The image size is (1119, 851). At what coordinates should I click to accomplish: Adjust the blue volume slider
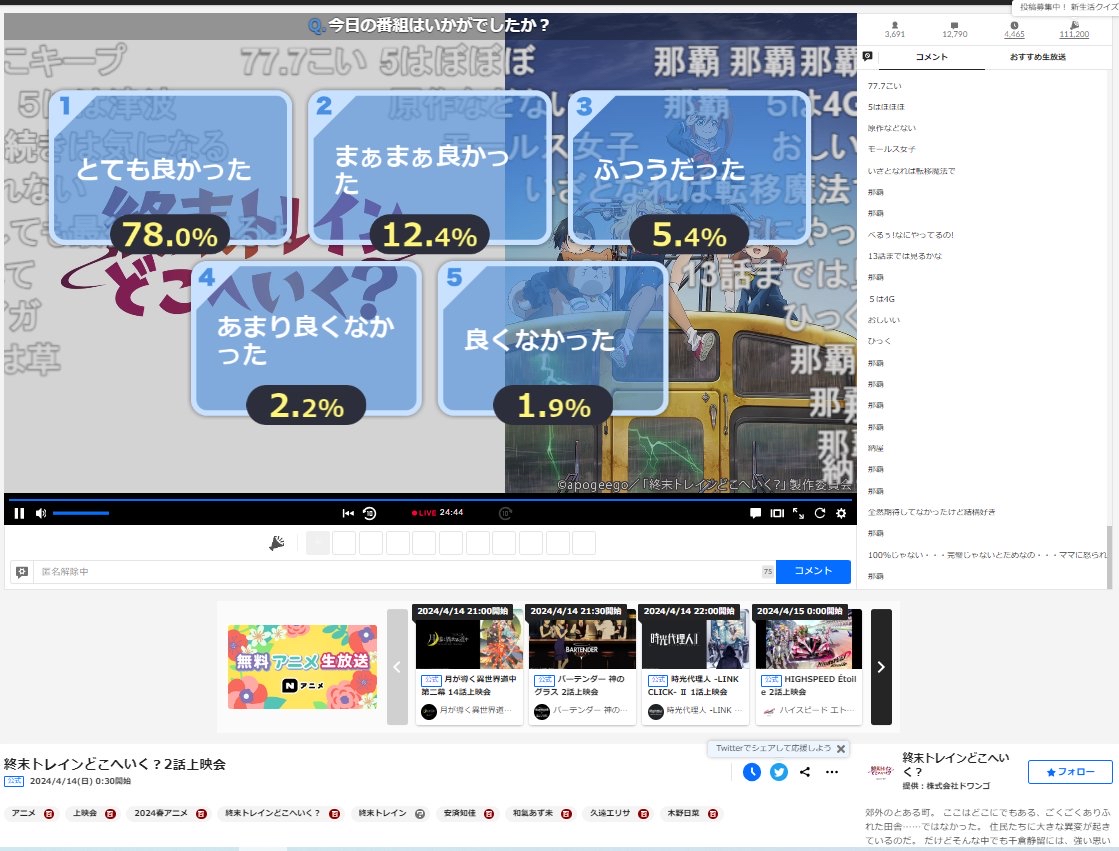81,513
